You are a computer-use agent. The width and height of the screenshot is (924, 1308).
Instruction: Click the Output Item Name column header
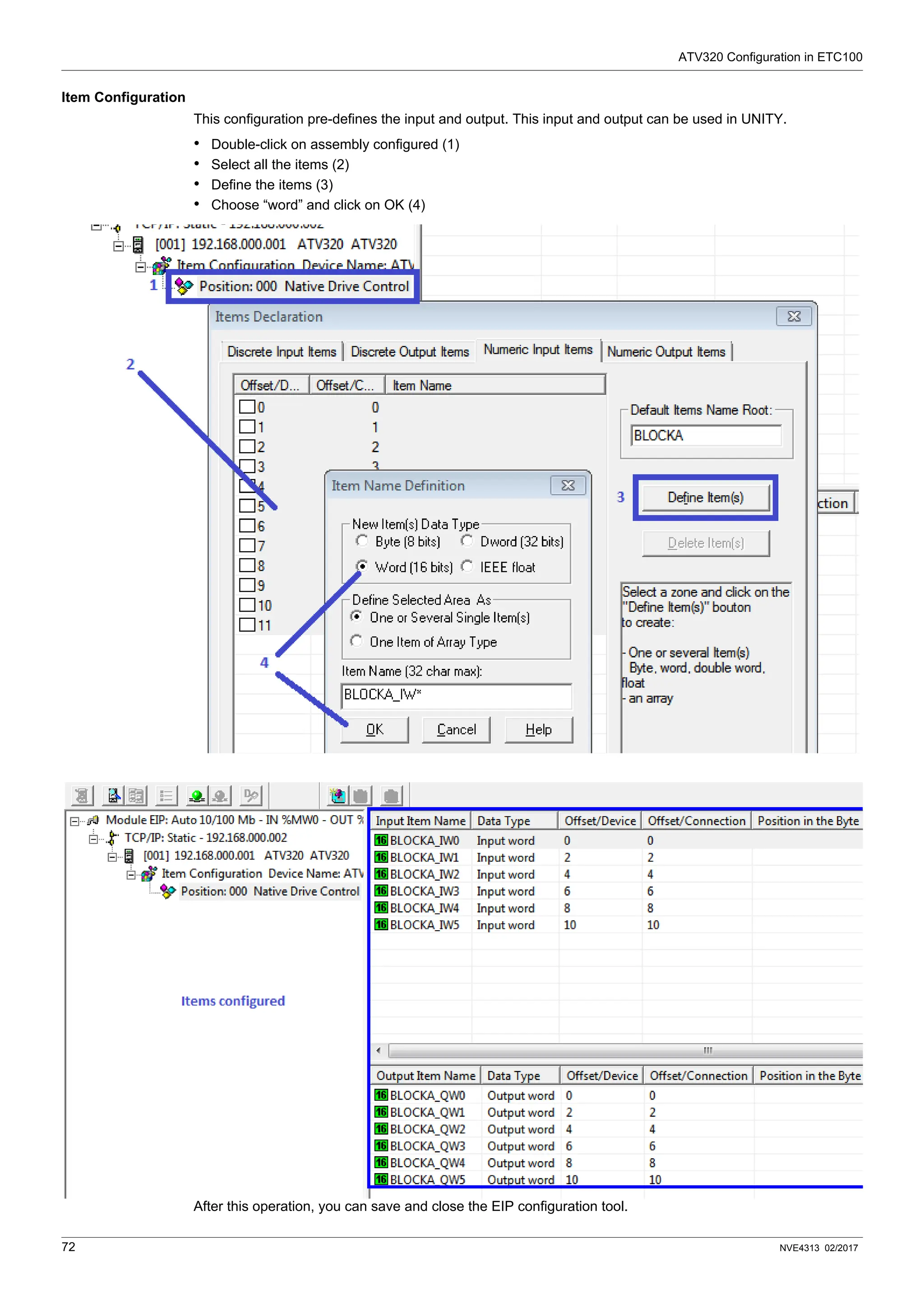click(425, 1075)
